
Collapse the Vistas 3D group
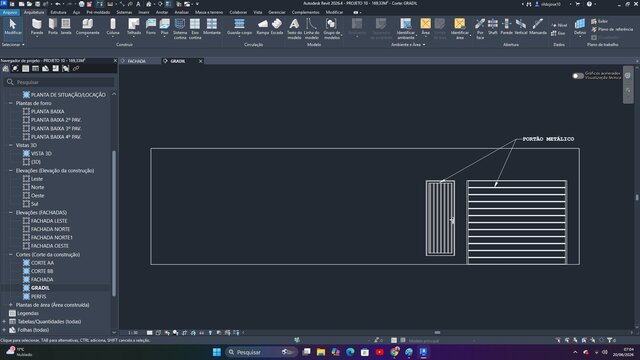pyautogui.click(x=11, y=145)
